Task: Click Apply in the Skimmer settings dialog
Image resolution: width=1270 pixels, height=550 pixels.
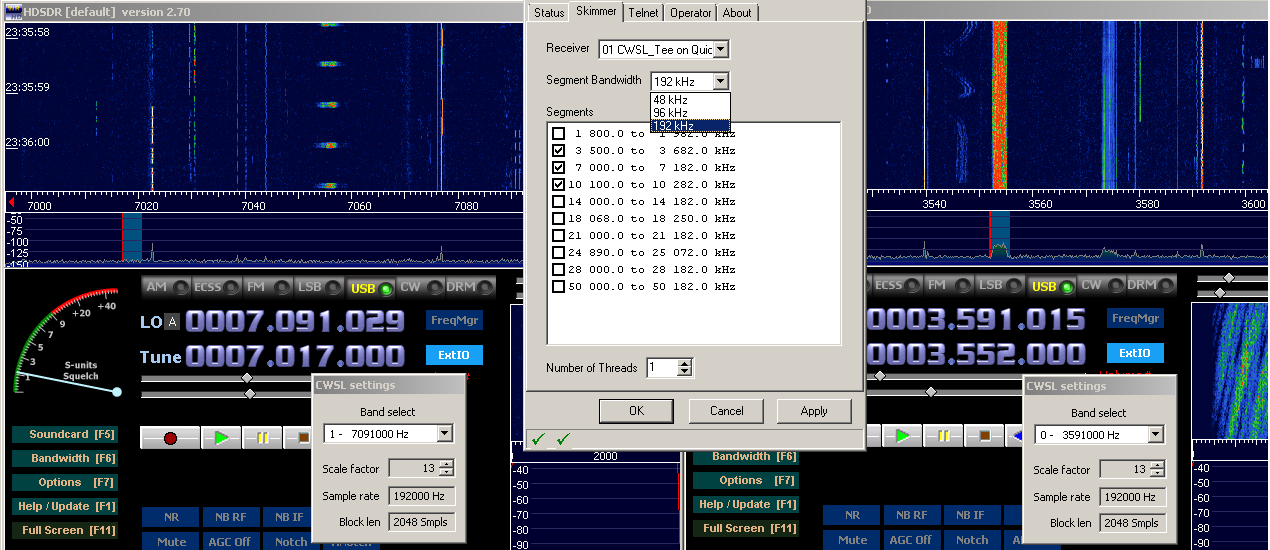Action: click(814, 411)
